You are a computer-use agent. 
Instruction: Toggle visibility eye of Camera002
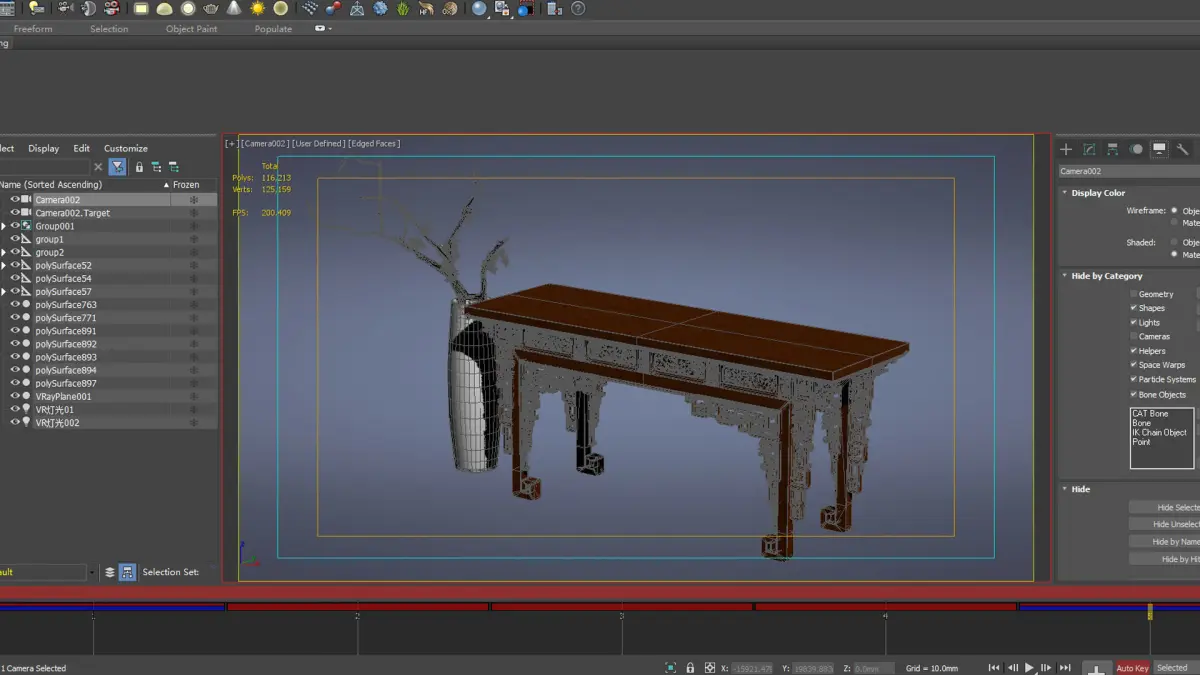point(15,199)
